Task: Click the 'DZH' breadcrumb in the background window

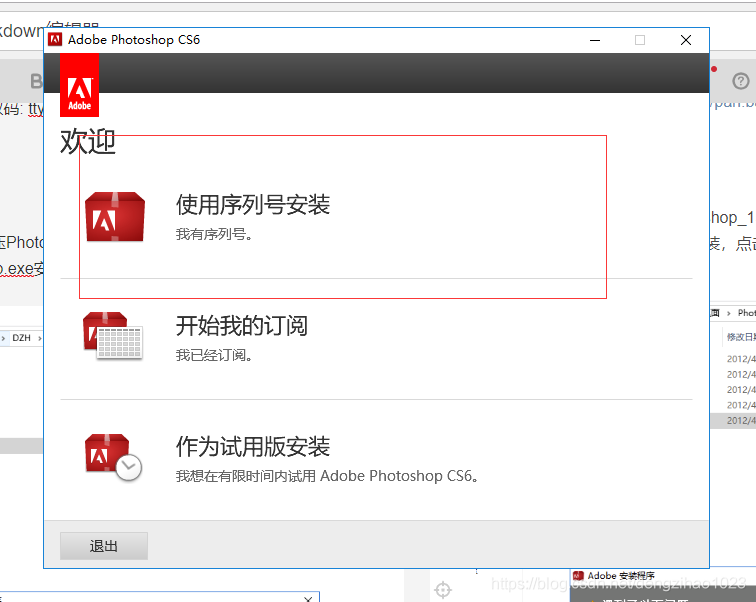Action: click(x=21, y=338)
